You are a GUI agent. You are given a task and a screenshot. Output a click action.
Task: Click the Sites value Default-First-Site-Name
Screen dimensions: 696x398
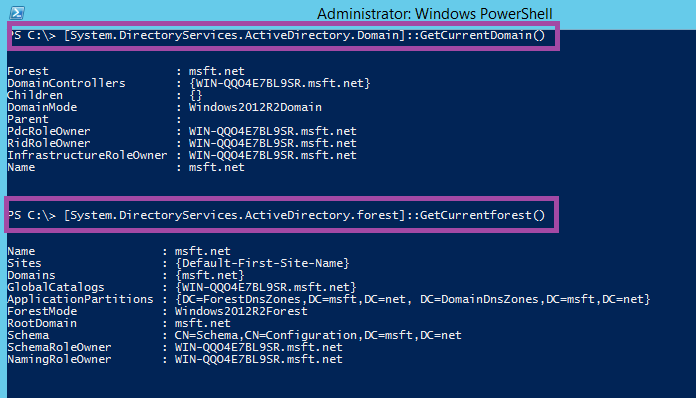pos(262,263)
